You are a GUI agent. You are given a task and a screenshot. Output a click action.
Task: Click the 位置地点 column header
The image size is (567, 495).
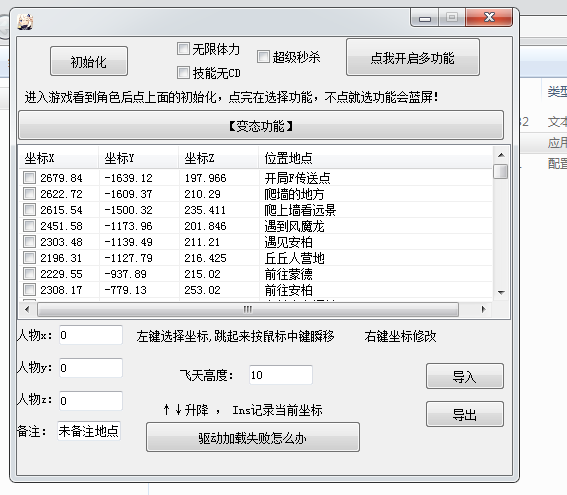[x=375, y=158]
